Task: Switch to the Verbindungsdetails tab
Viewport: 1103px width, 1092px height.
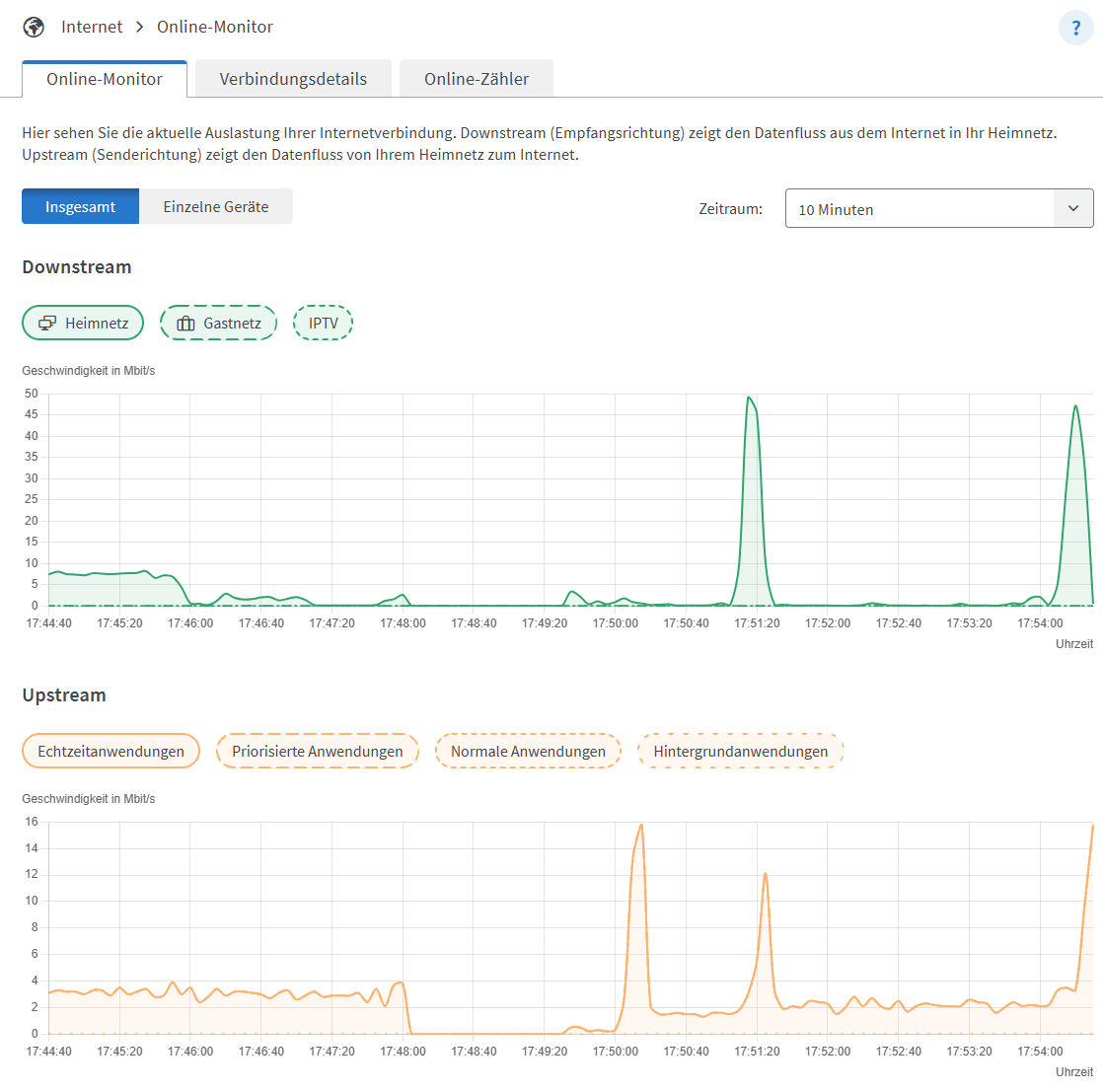Action: pos(293,79)
